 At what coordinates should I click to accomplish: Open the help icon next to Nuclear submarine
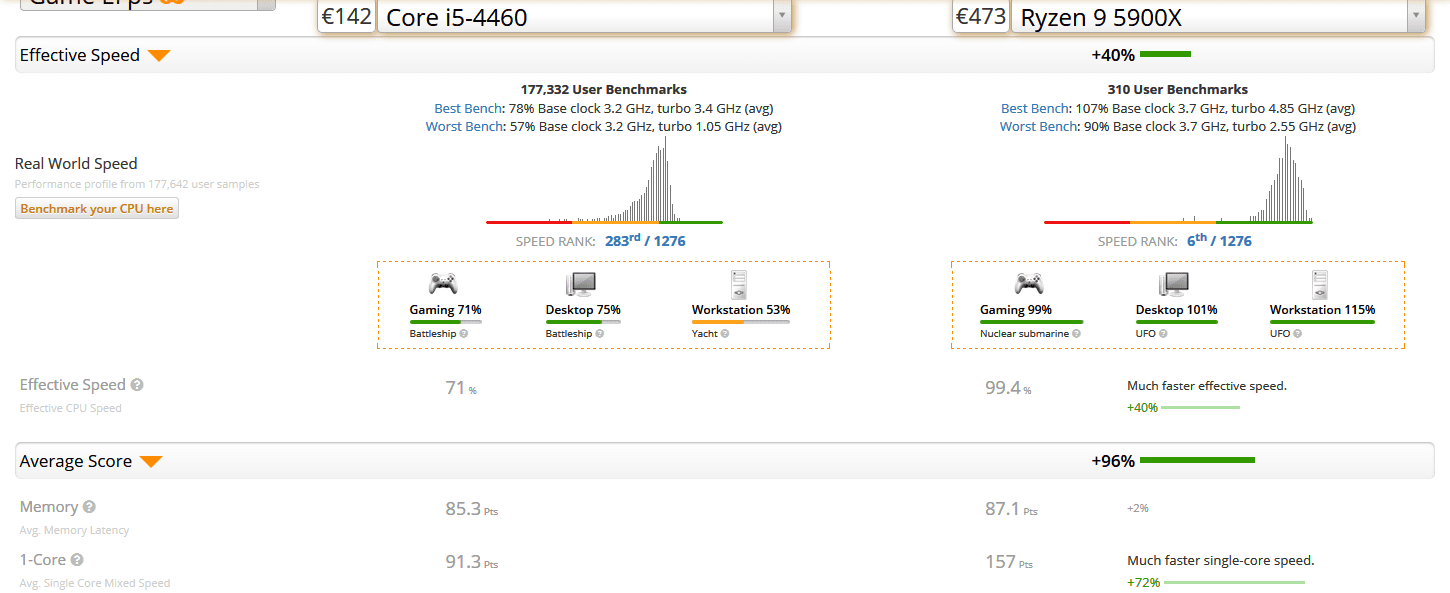(x=1076, y=333)
